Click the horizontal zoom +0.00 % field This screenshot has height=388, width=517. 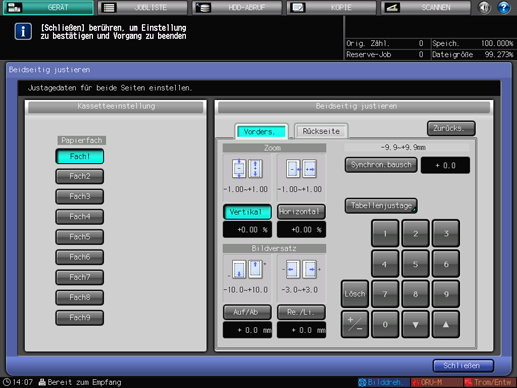301,230
